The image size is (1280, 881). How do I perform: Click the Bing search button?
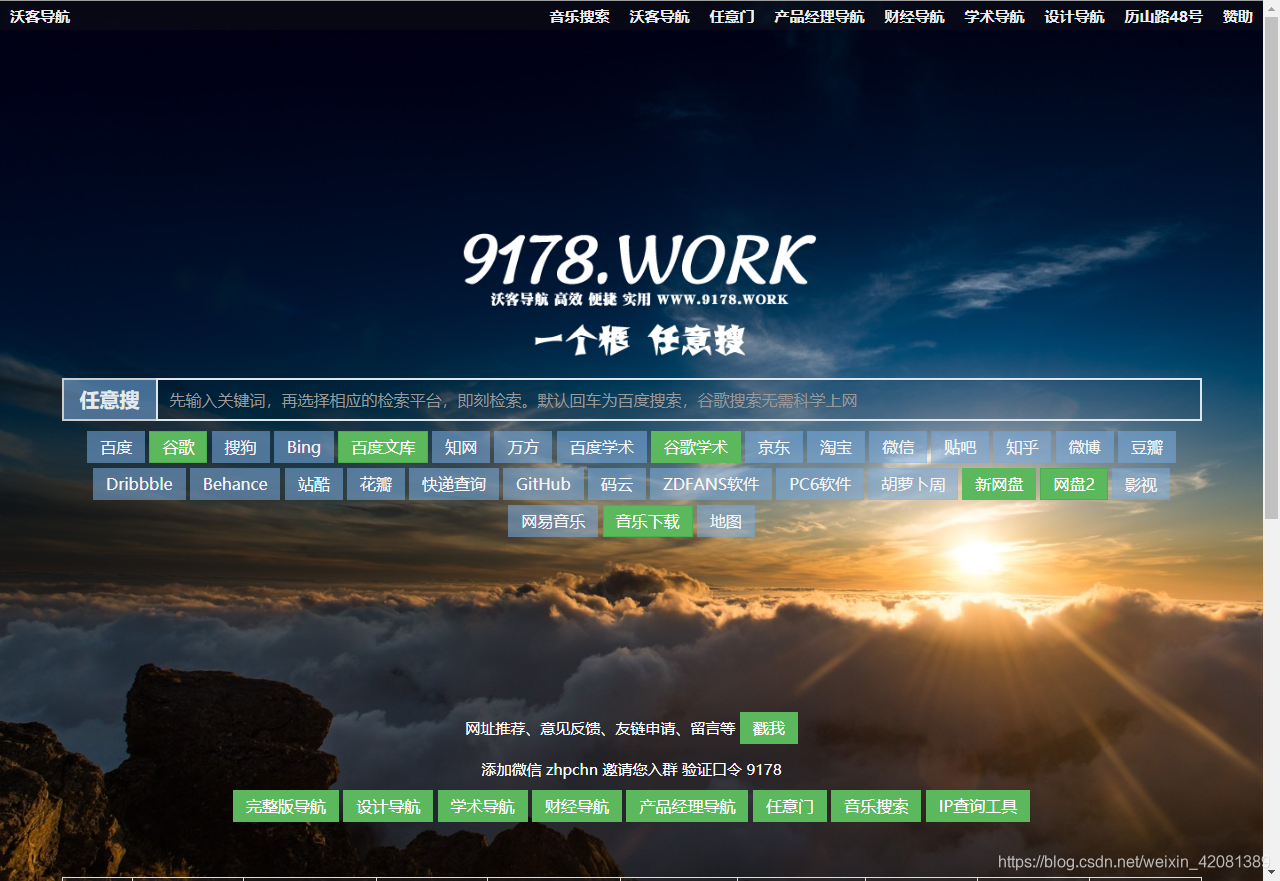(303, 447)
